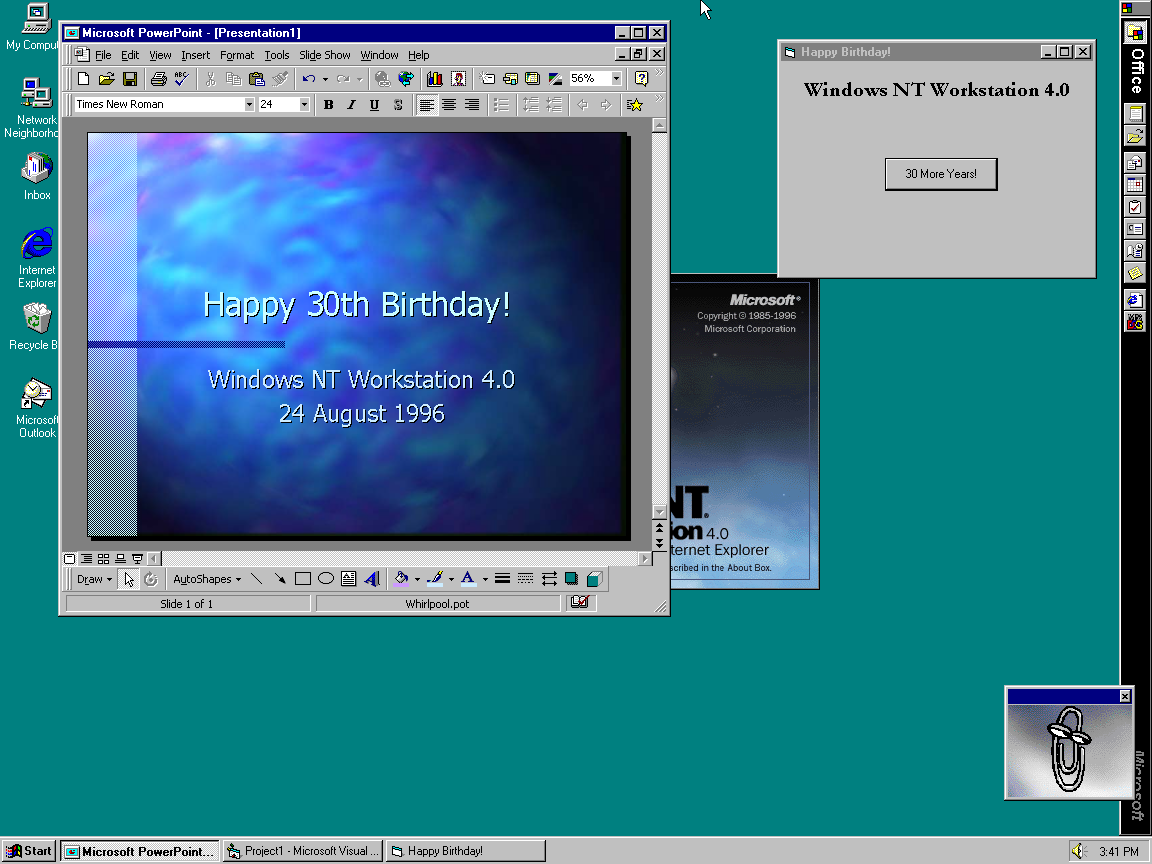
Task: Open the font size 24 dropdown
Action: pyautogui.click(x=303, y=104)
